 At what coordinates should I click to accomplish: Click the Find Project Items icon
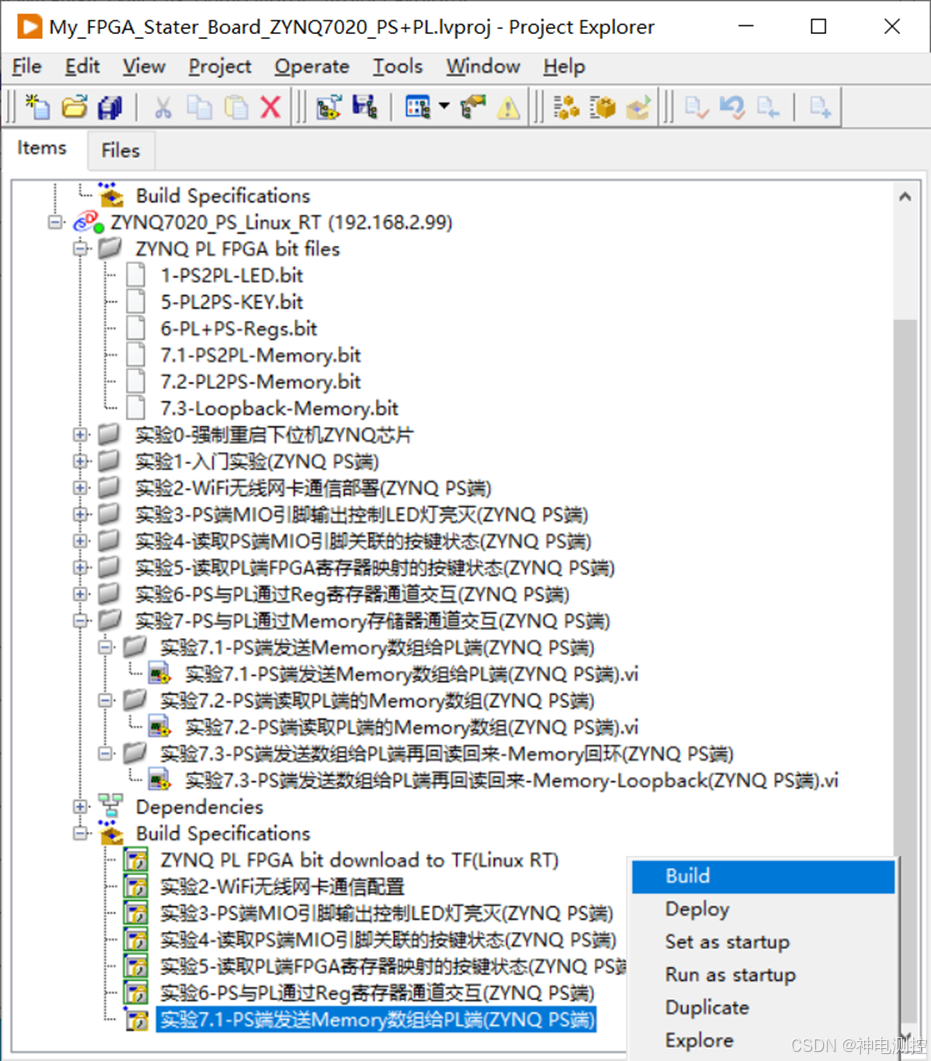[566, 107]
